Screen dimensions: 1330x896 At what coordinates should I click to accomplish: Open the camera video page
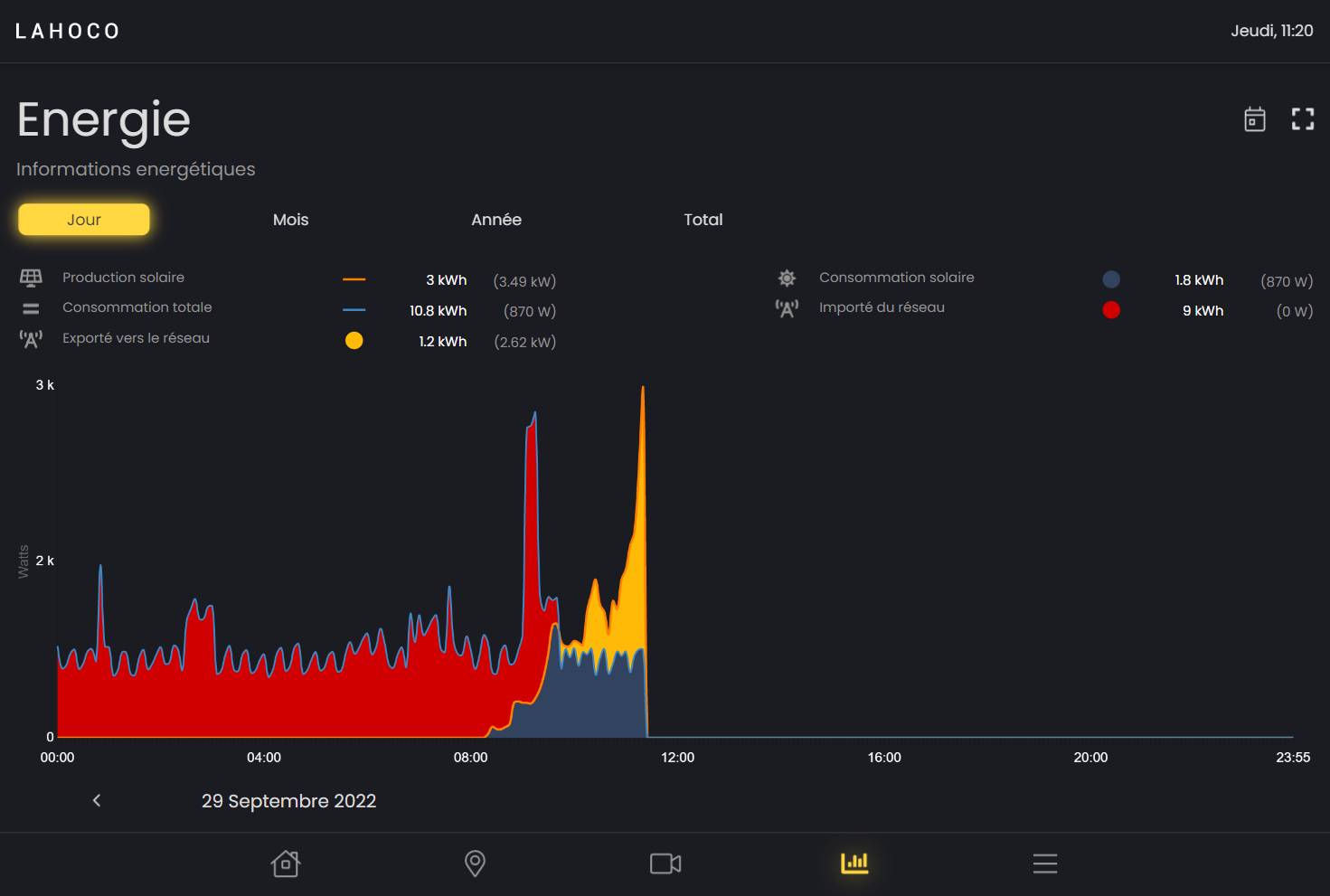click(x=665, y=863)
